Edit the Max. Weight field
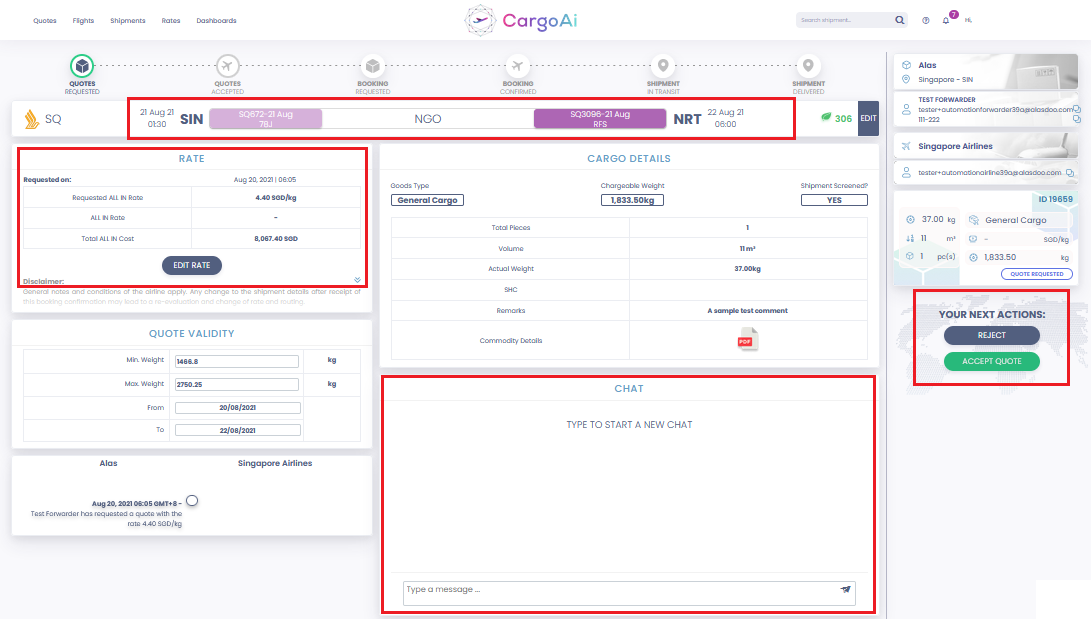The height and width of the screenshot is (619, 1091). pos(237,385)
